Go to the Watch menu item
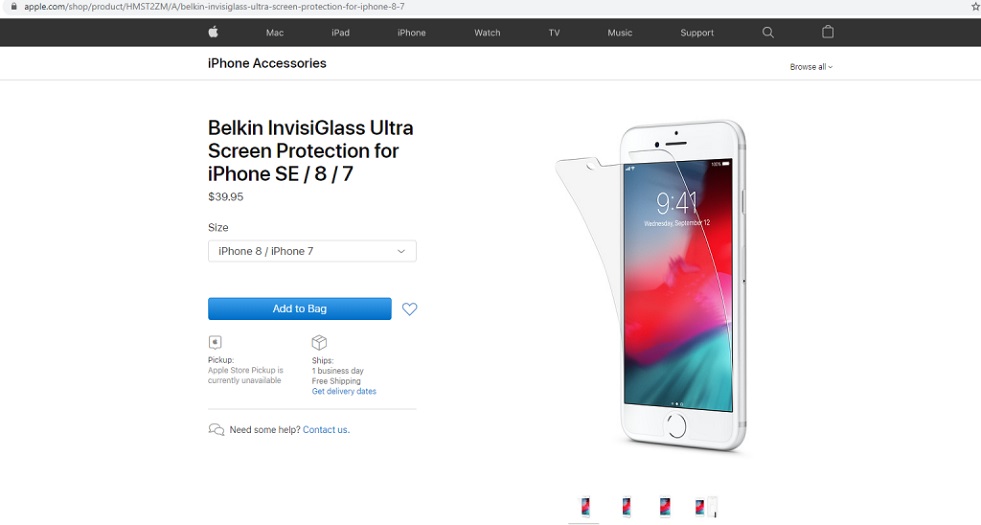 tap(487, 33)
